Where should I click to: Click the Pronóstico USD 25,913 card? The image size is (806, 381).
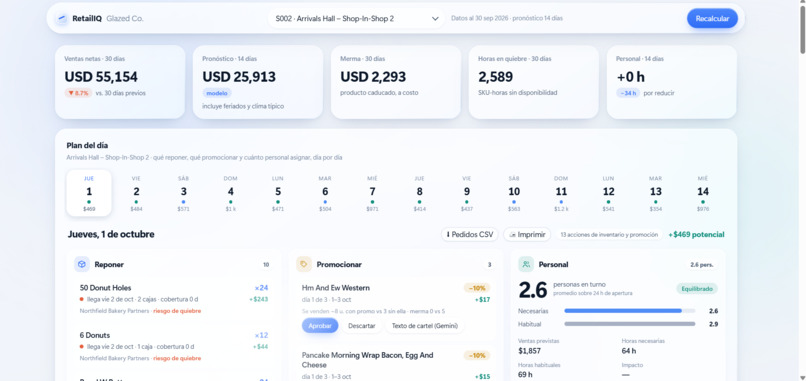pos(258,82)
